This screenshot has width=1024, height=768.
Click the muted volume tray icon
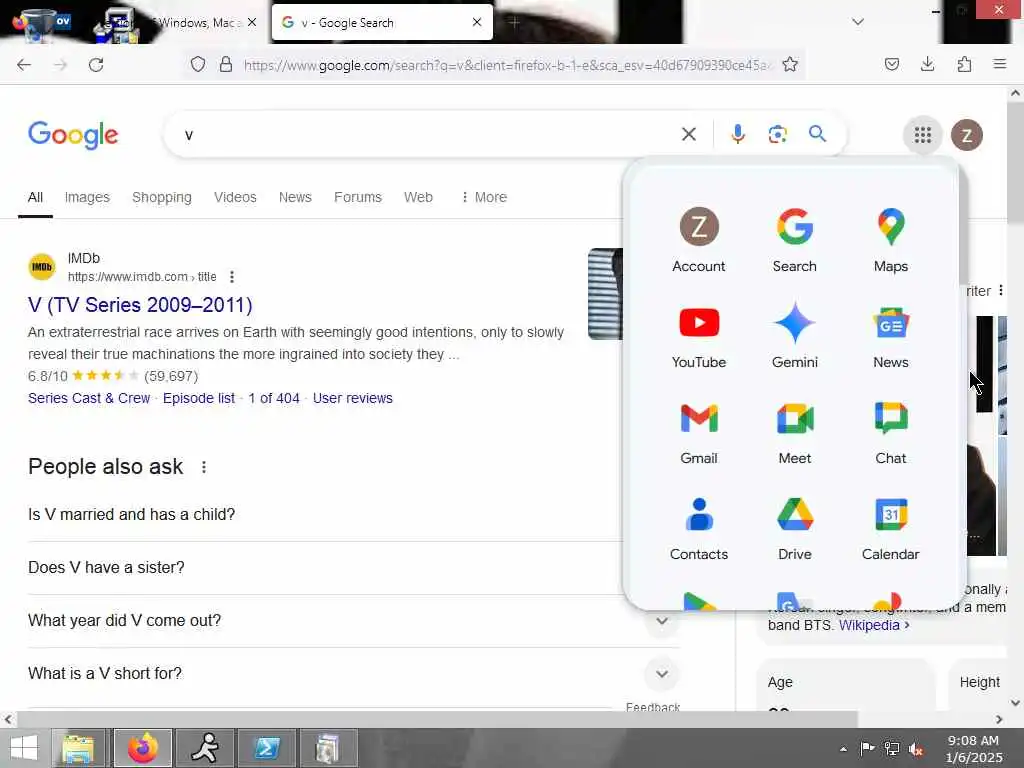coord(916,749)
